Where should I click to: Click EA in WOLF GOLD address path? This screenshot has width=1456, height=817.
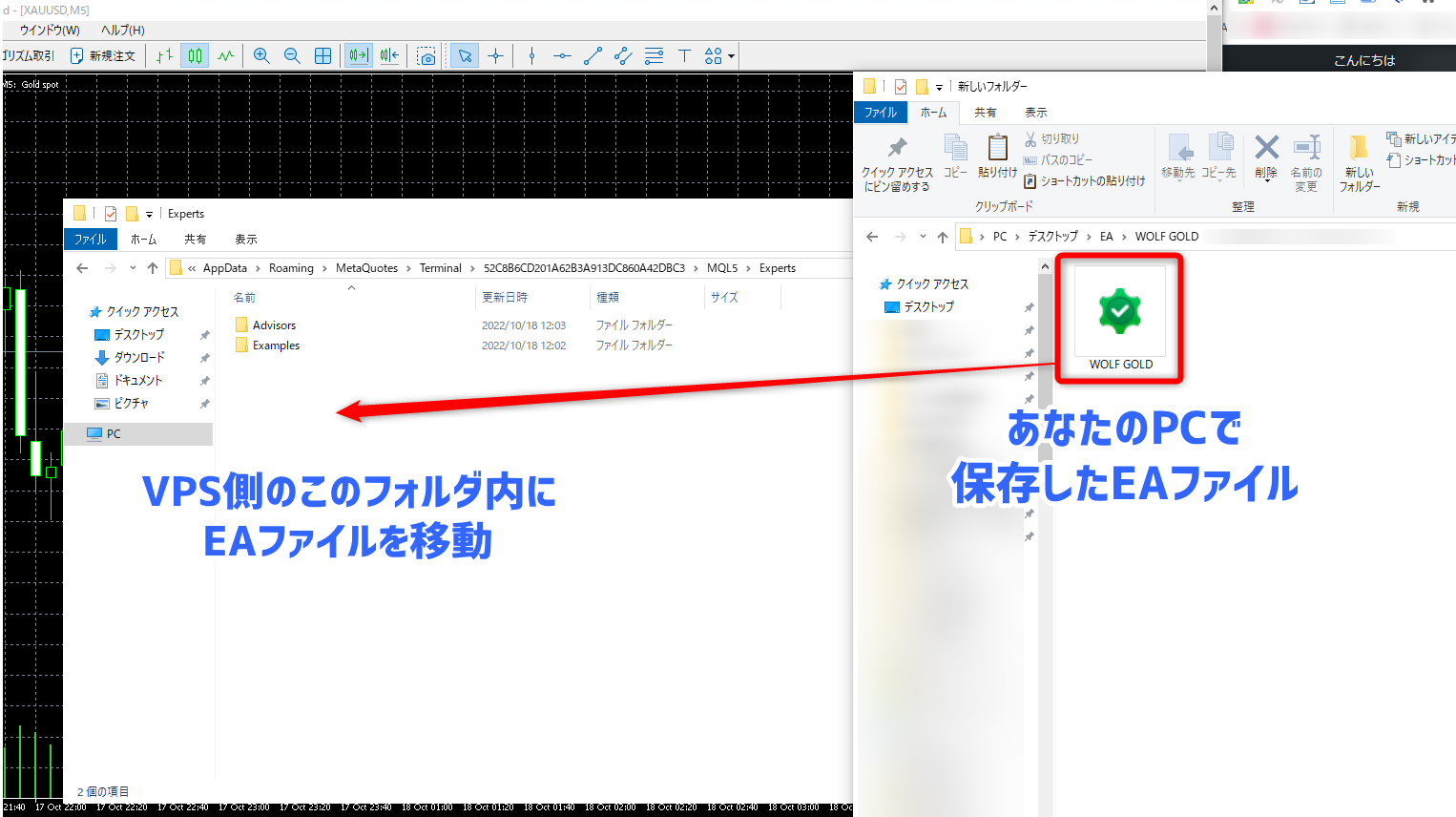click(1107, 237)
